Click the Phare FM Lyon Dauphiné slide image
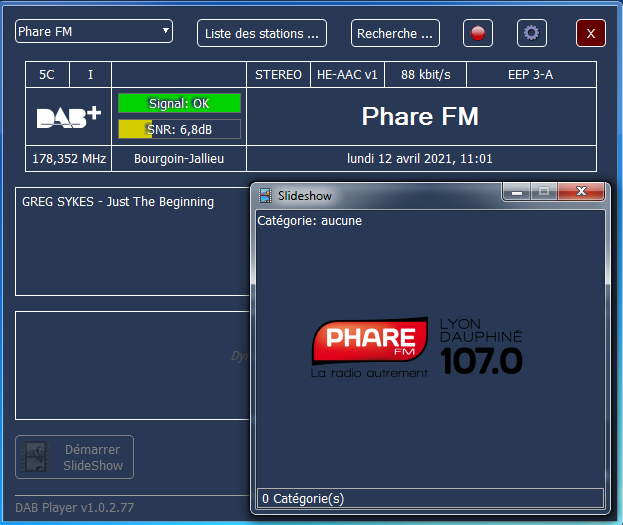623x525 pixels. pos(416,347)
